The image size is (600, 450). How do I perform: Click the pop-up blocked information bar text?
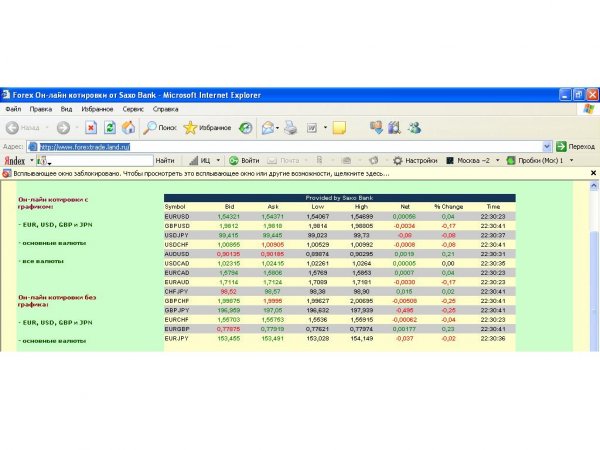coord(201,174)
